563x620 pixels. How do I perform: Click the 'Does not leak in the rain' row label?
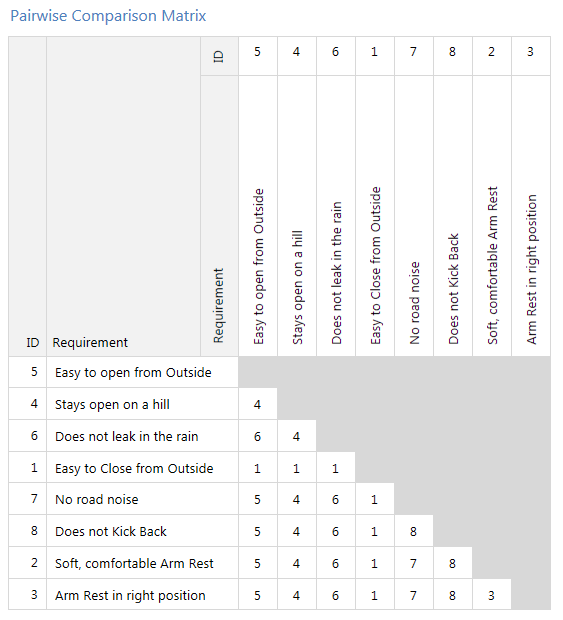(127, 437)
